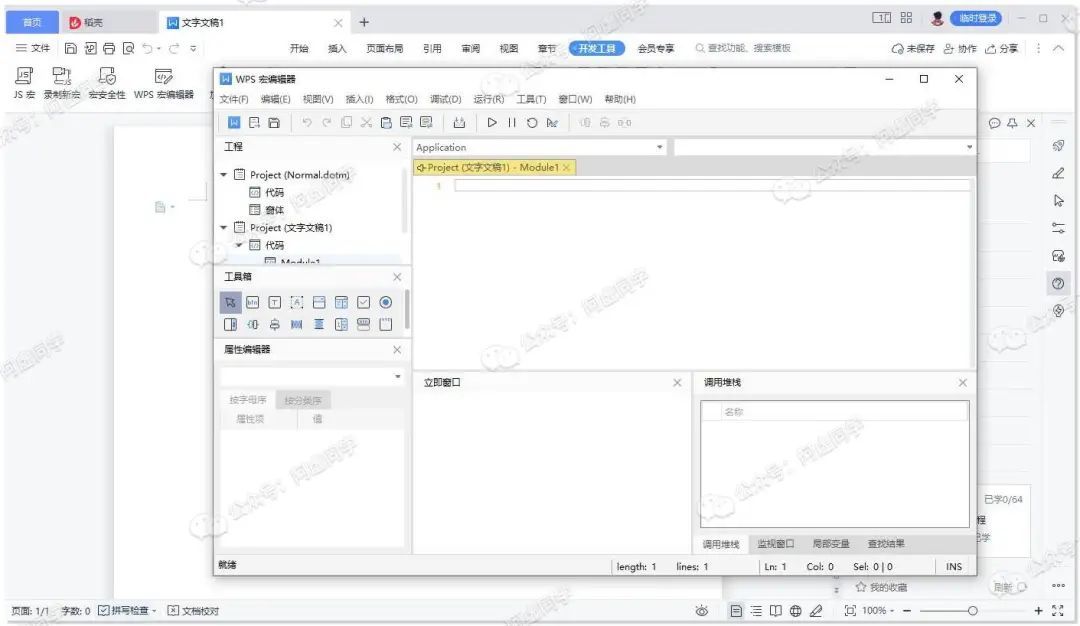The height and width of the screenshot is (626, 1080).
Task: Select the checkbox control in the toolbox
Action: pyautogui.click(x=364, y=302)
